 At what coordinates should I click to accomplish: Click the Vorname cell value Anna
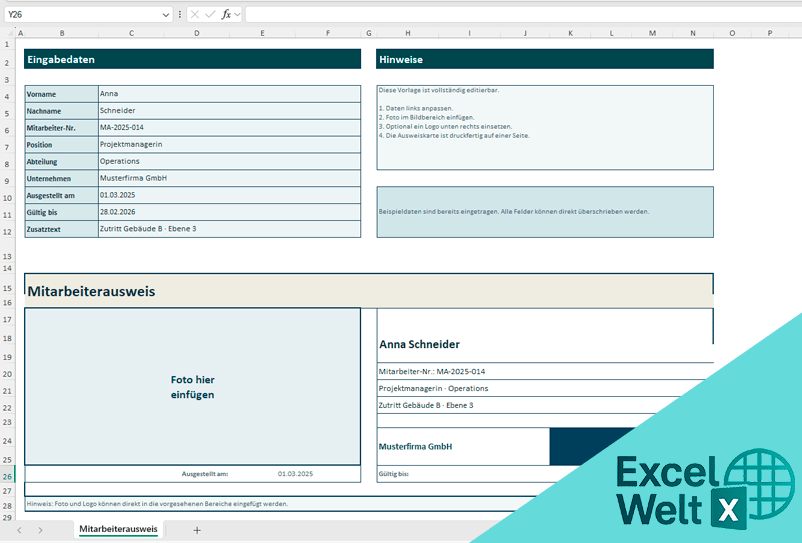coord(228,93)
